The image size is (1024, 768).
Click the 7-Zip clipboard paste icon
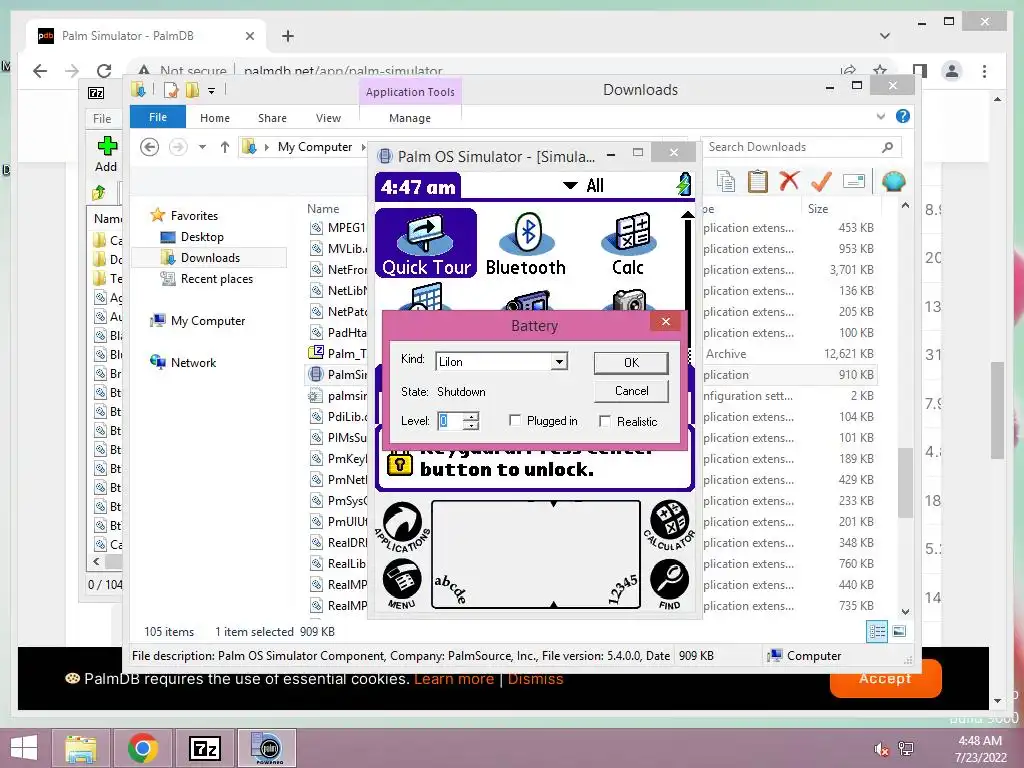tap(758, 181)
